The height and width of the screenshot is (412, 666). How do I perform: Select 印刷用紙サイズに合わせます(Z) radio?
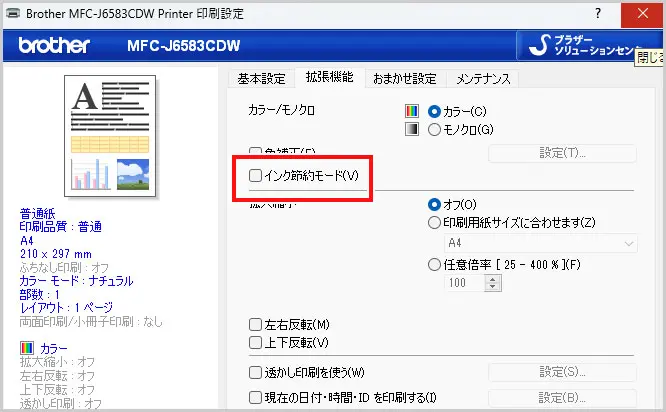434,223
